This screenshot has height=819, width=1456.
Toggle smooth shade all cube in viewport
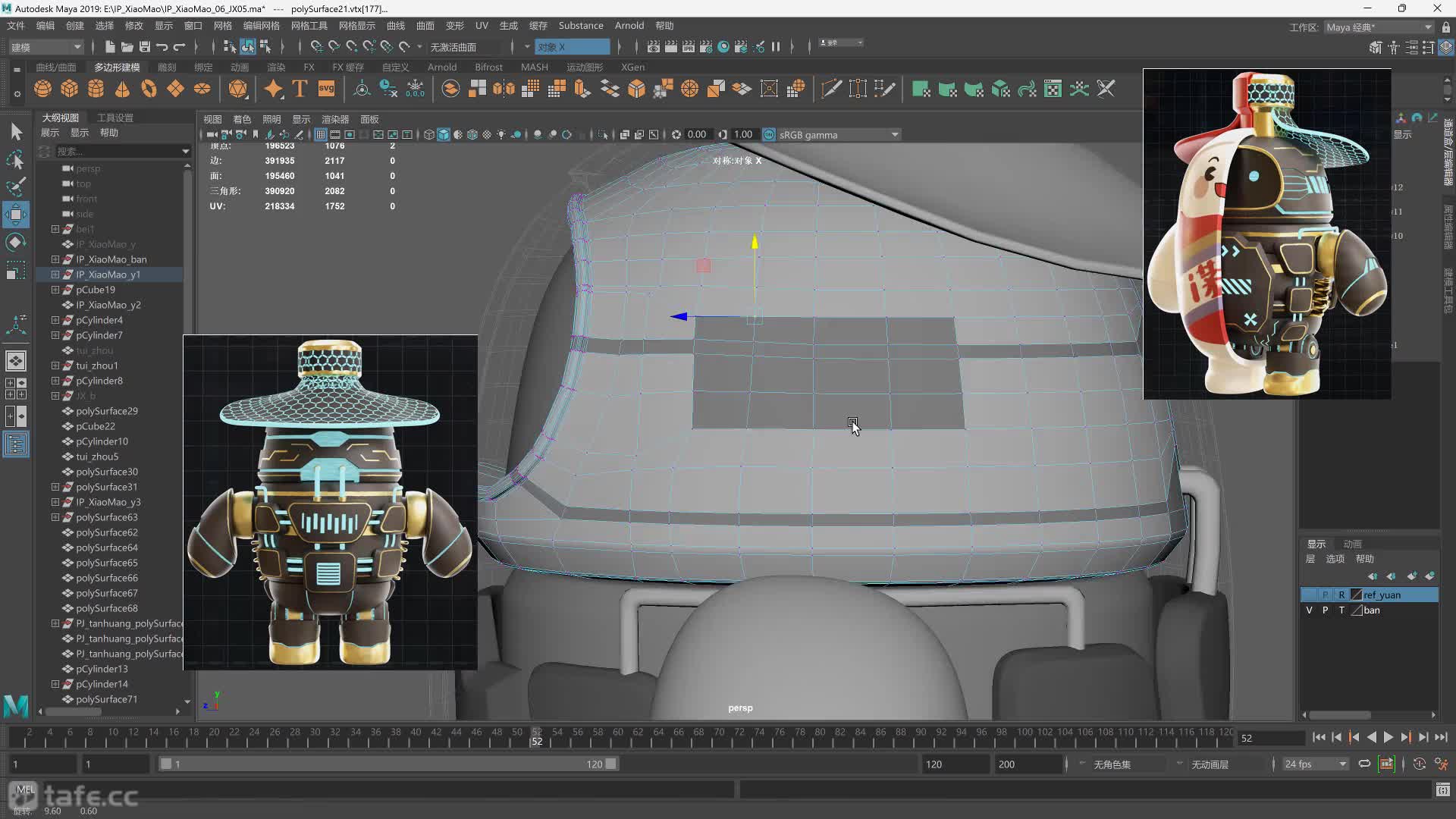(x=444, y=135)
